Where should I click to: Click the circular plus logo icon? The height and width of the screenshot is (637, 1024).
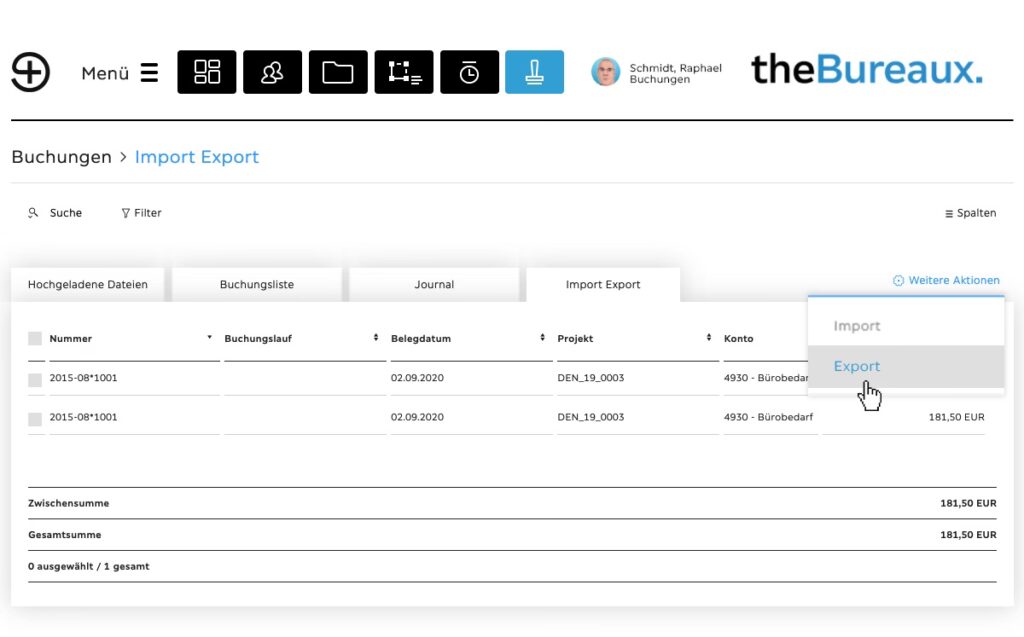pyautogui.click(x=31, y=72)
